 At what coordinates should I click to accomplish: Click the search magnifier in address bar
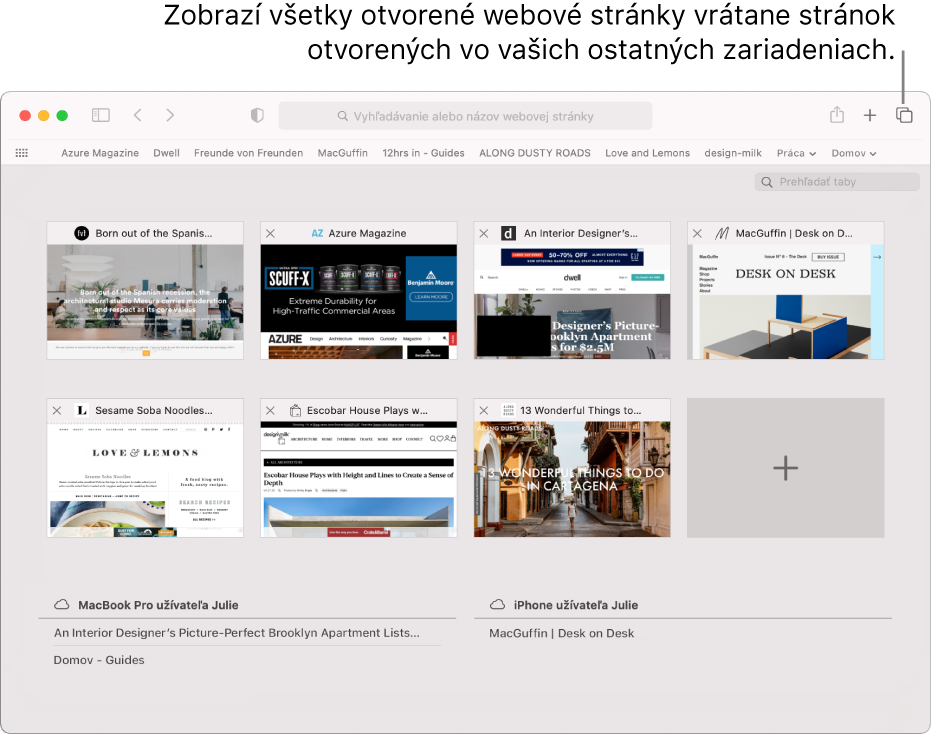click(x=343, y=116)
